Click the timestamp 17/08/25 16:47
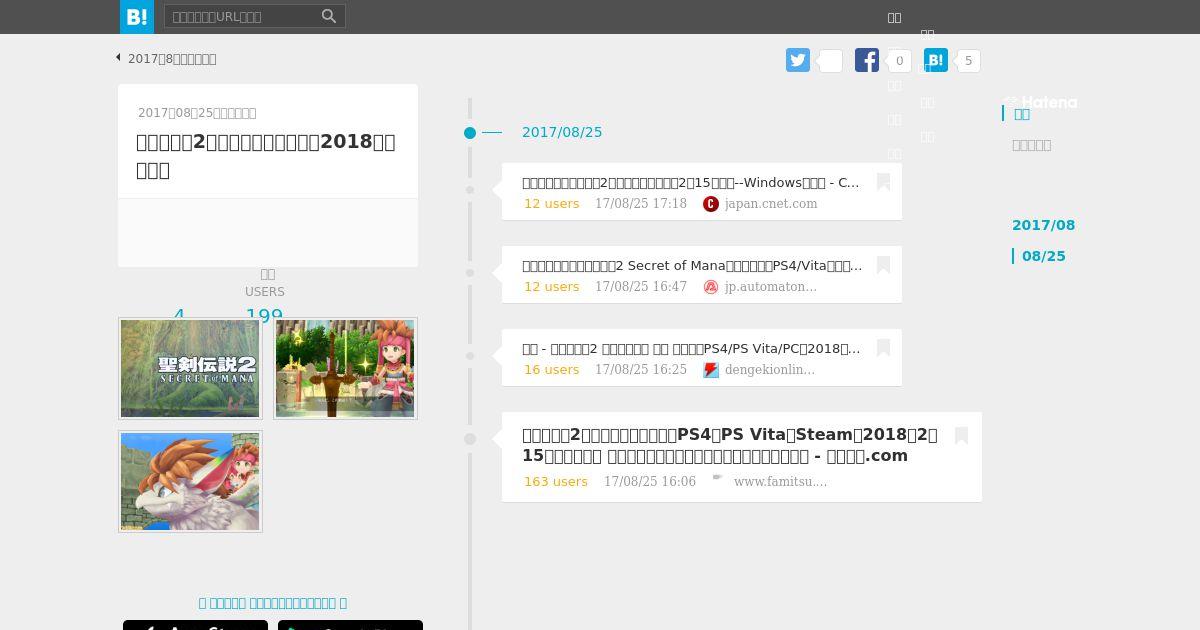Image resolution: width=1200 pixels, height=630 pixels. 641,287
